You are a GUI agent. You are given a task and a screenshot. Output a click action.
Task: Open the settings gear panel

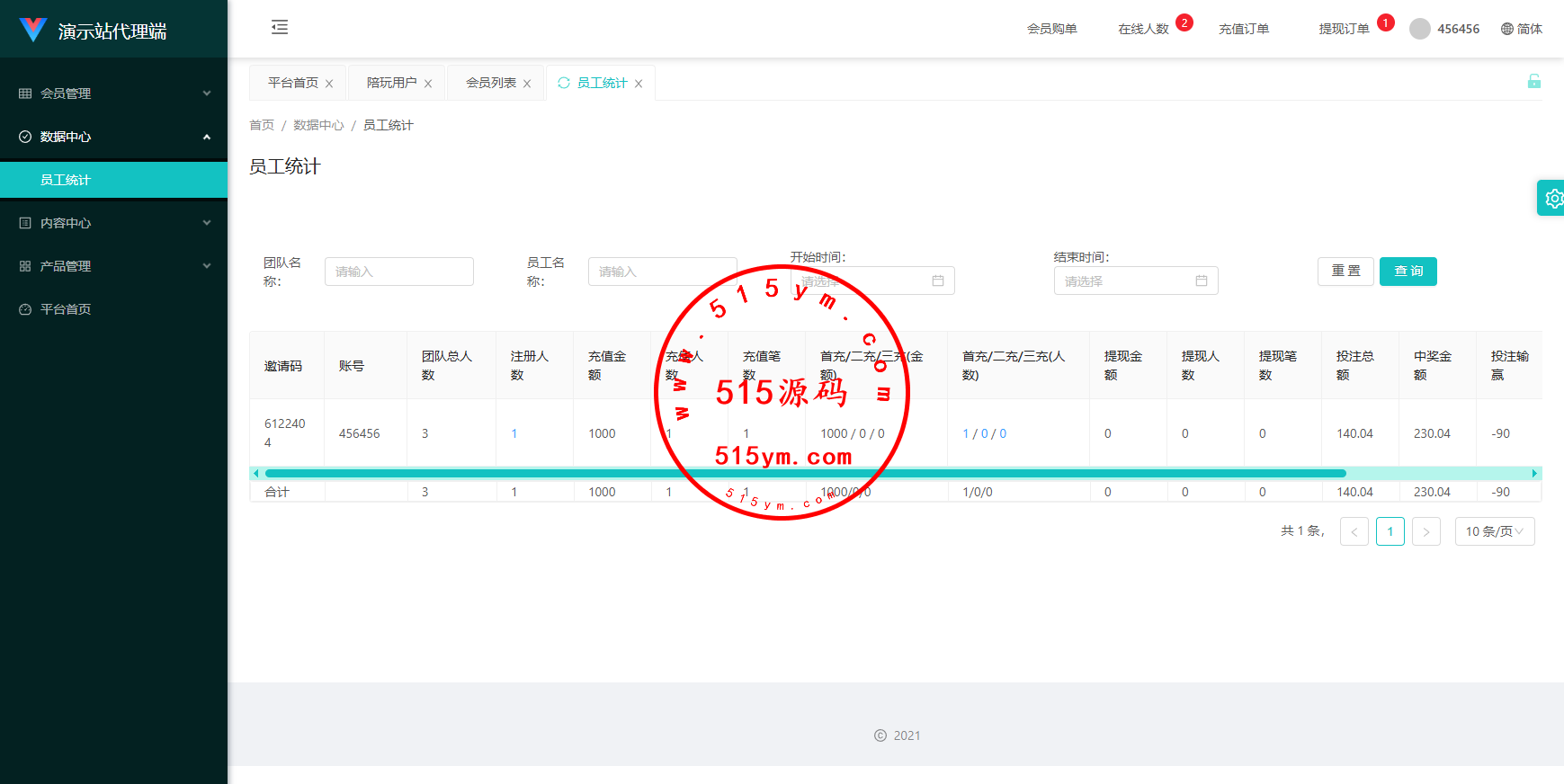coord(1552,198)
